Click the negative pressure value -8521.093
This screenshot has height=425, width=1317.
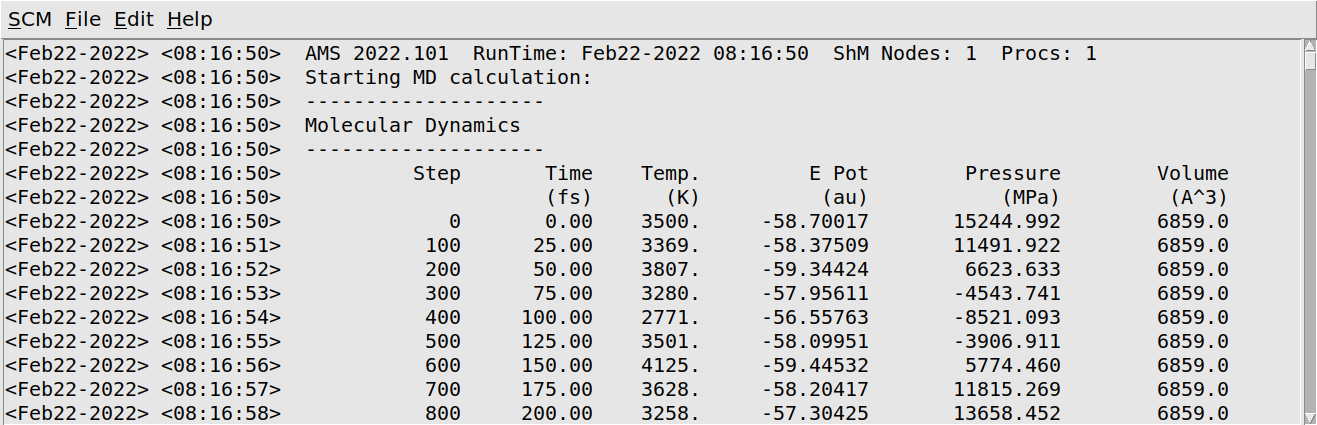(x=1007, y=318)
